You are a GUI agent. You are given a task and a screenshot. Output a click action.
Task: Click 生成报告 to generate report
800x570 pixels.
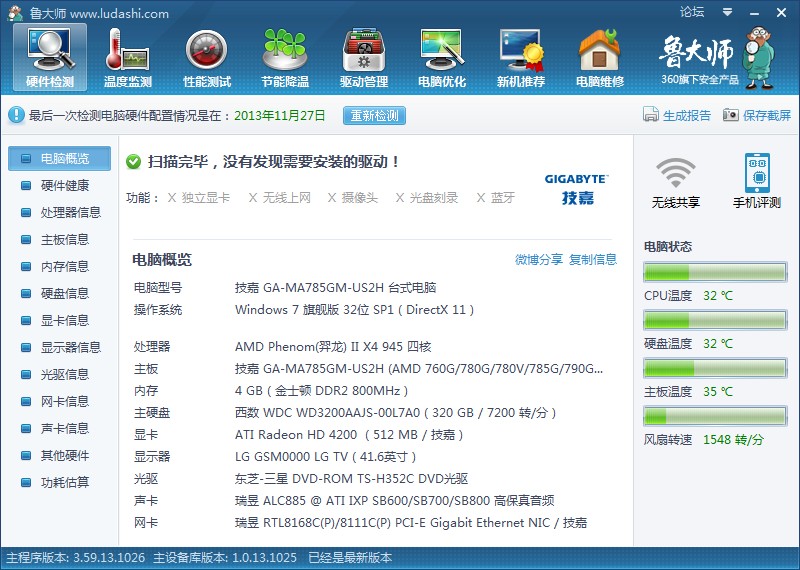point(677,115)
